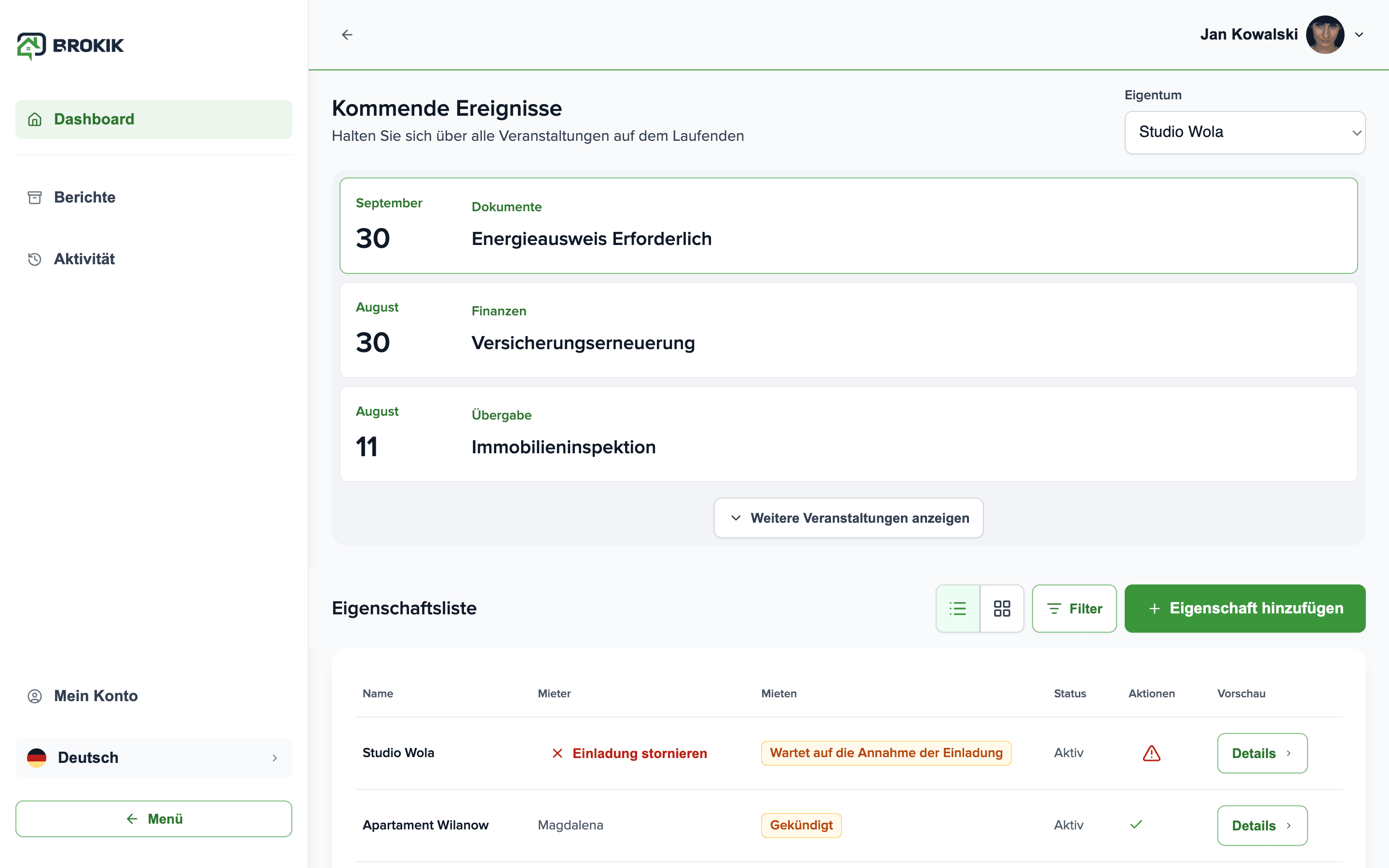The image size is (1389, 868).
Task: Open Aktivität in the sidebar
Action: (x=154, y=259)
